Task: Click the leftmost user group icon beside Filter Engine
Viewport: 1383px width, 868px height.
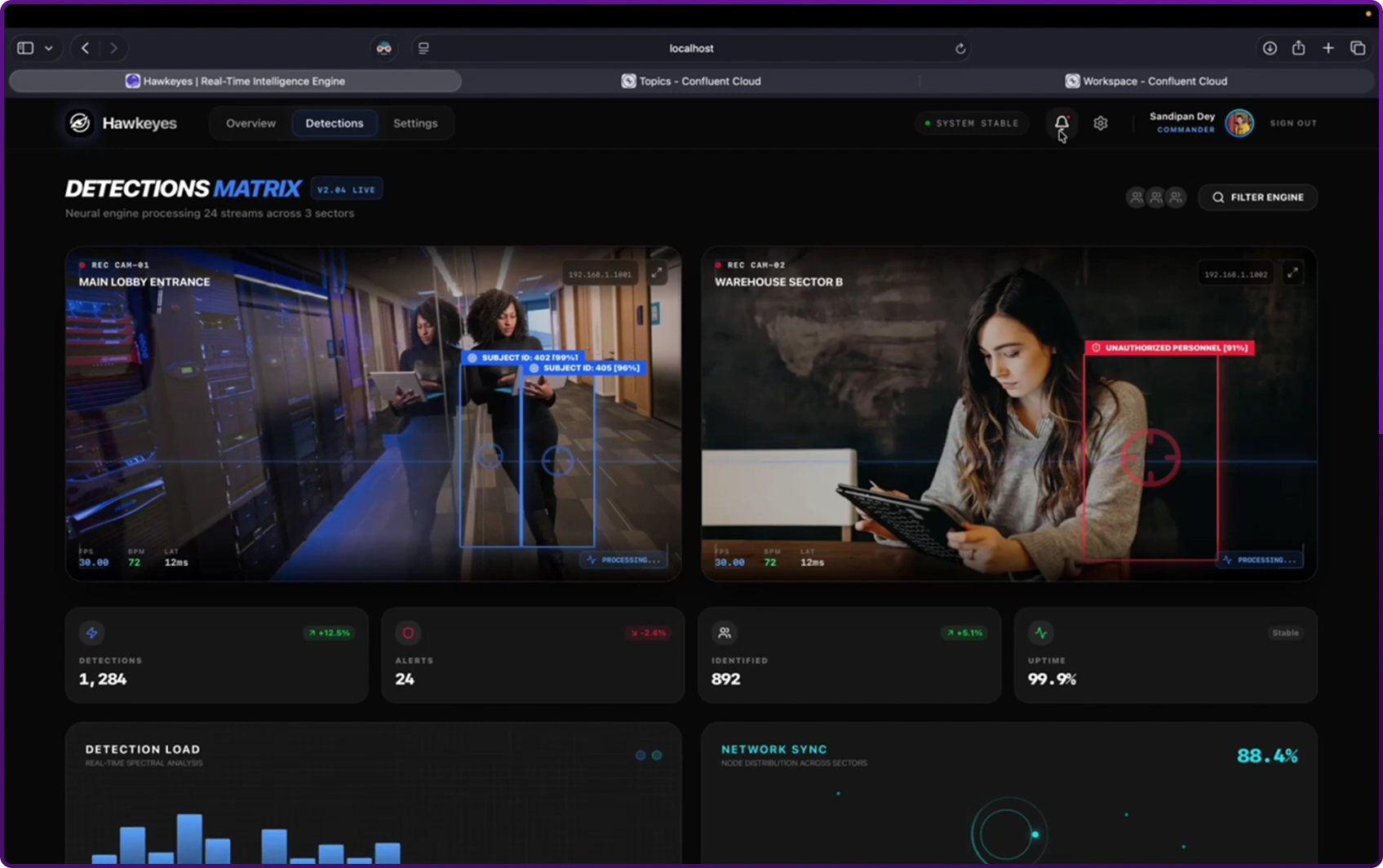Action: [x=1137, y=197]
